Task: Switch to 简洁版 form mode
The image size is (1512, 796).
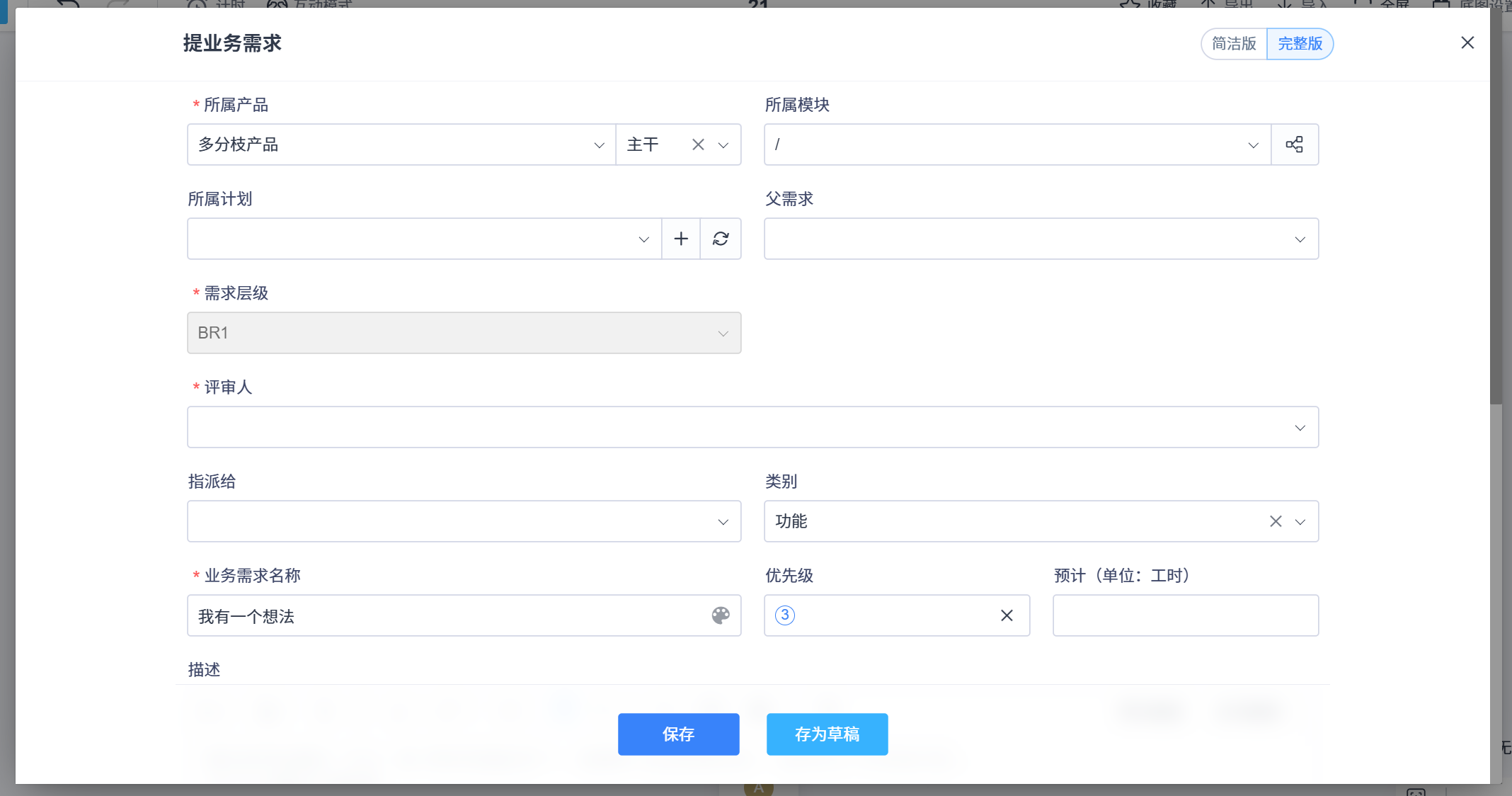Action: pos(1234,44)
